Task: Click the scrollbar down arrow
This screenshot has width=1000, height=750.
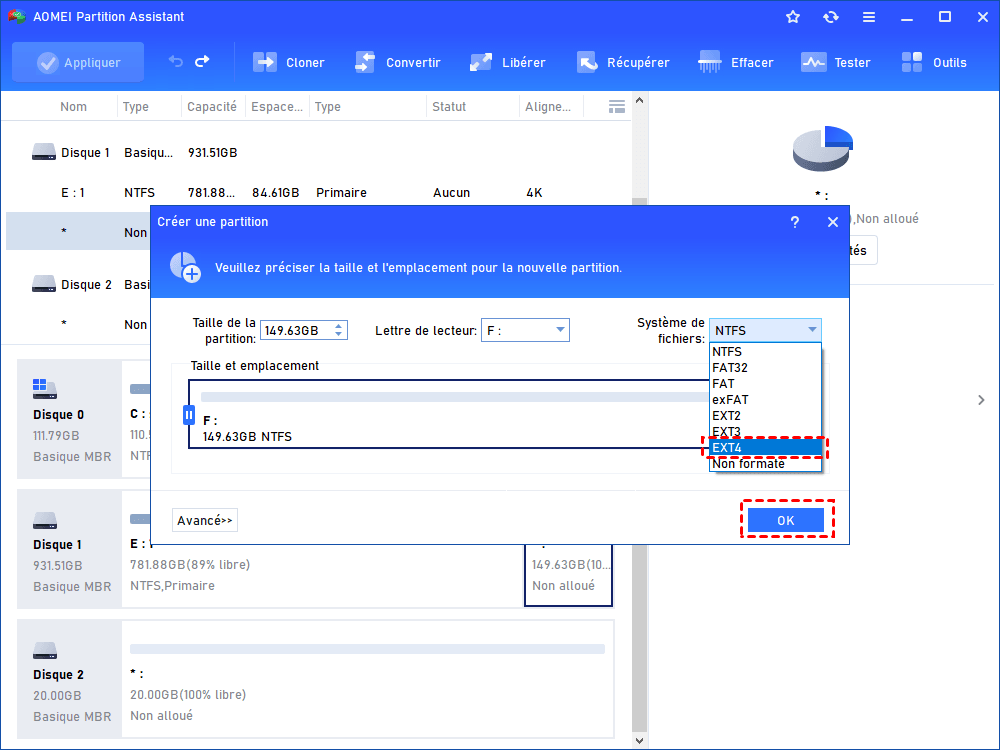Action: point(640,740)
